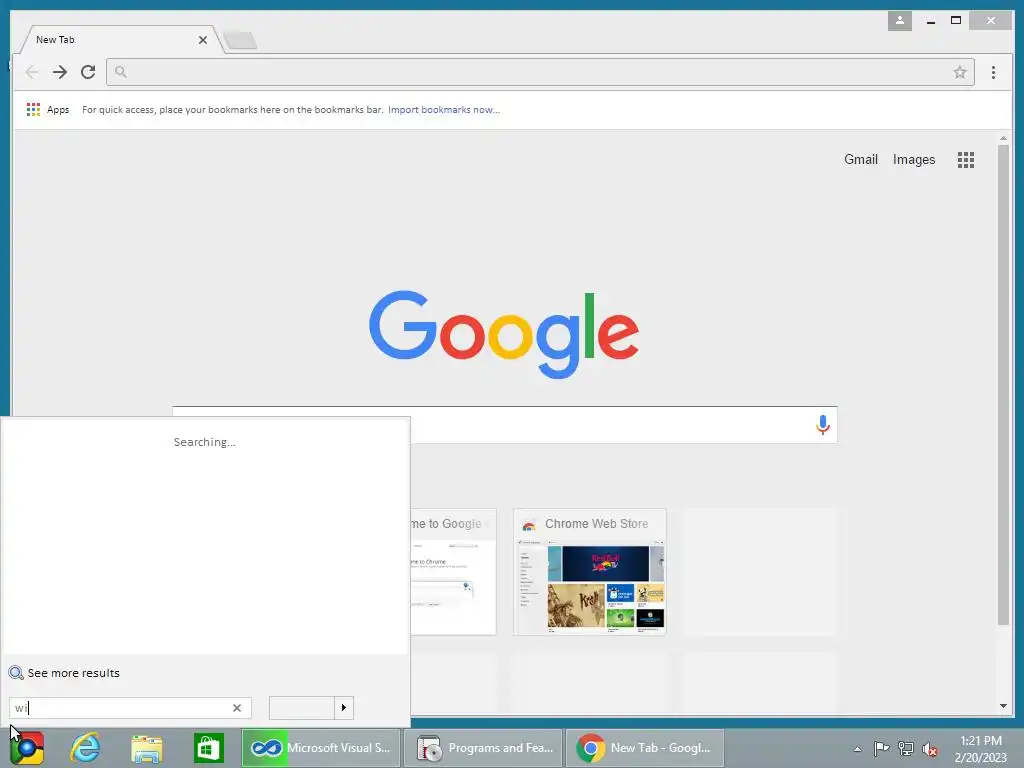The image size is (1024, 768).
Task: Click the network tray icon
Action: point(906,748)
